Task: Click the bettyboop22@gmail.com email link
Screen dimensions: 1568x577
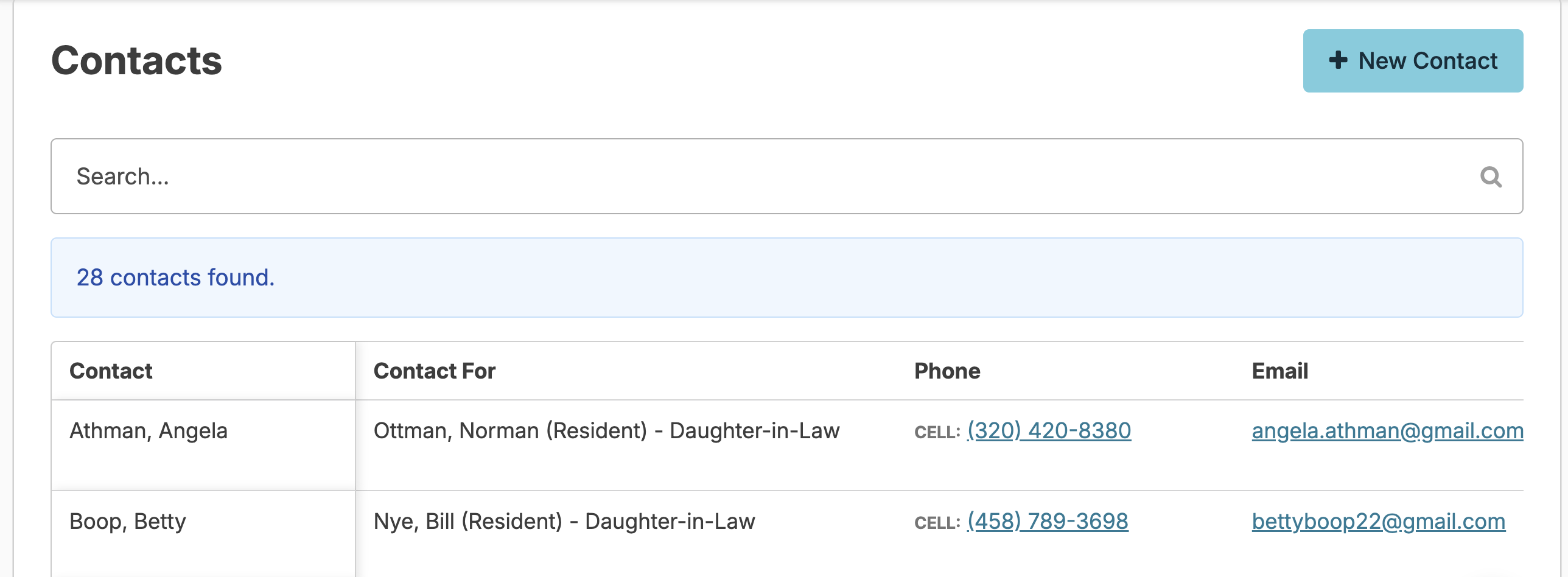Action: point(1378,522)
